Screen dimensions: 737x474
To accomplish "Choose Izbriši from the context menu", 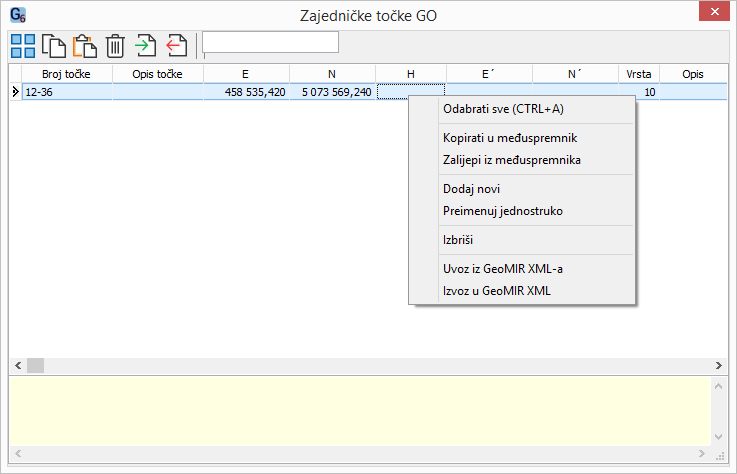I will point(522,240).
